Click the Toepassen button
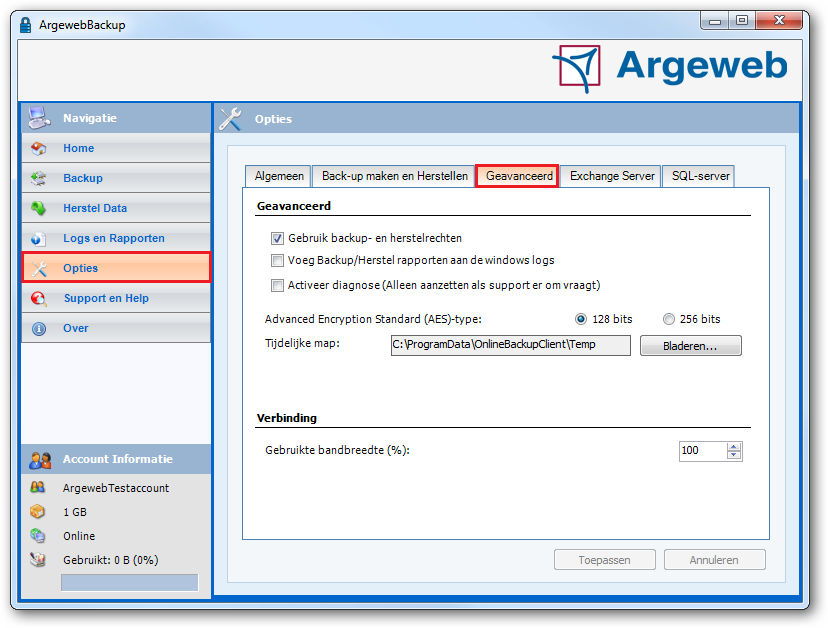Screen dimensions: 828x628 605,560
